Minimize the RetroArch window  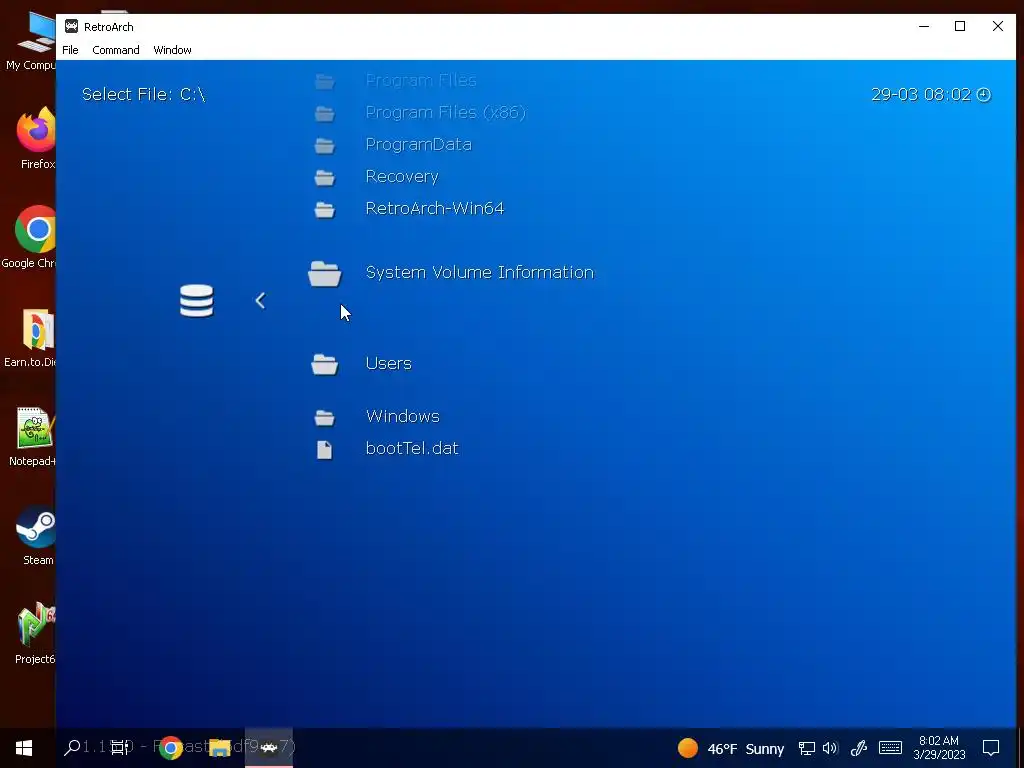pyautogui.click(x=923, y=26)
